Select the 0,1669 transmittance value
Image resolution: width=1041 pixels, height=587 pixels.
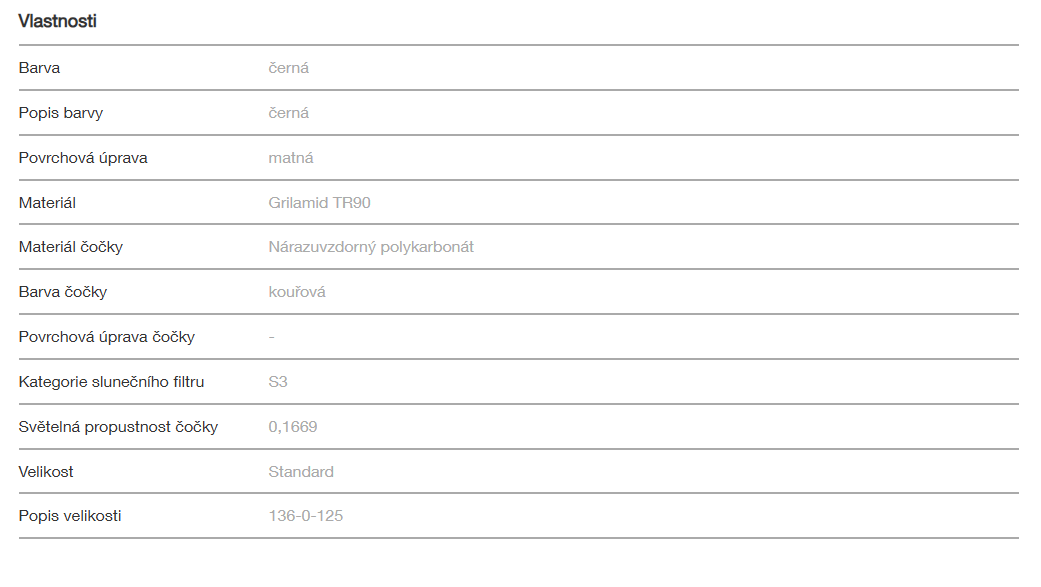coord(293,427)
